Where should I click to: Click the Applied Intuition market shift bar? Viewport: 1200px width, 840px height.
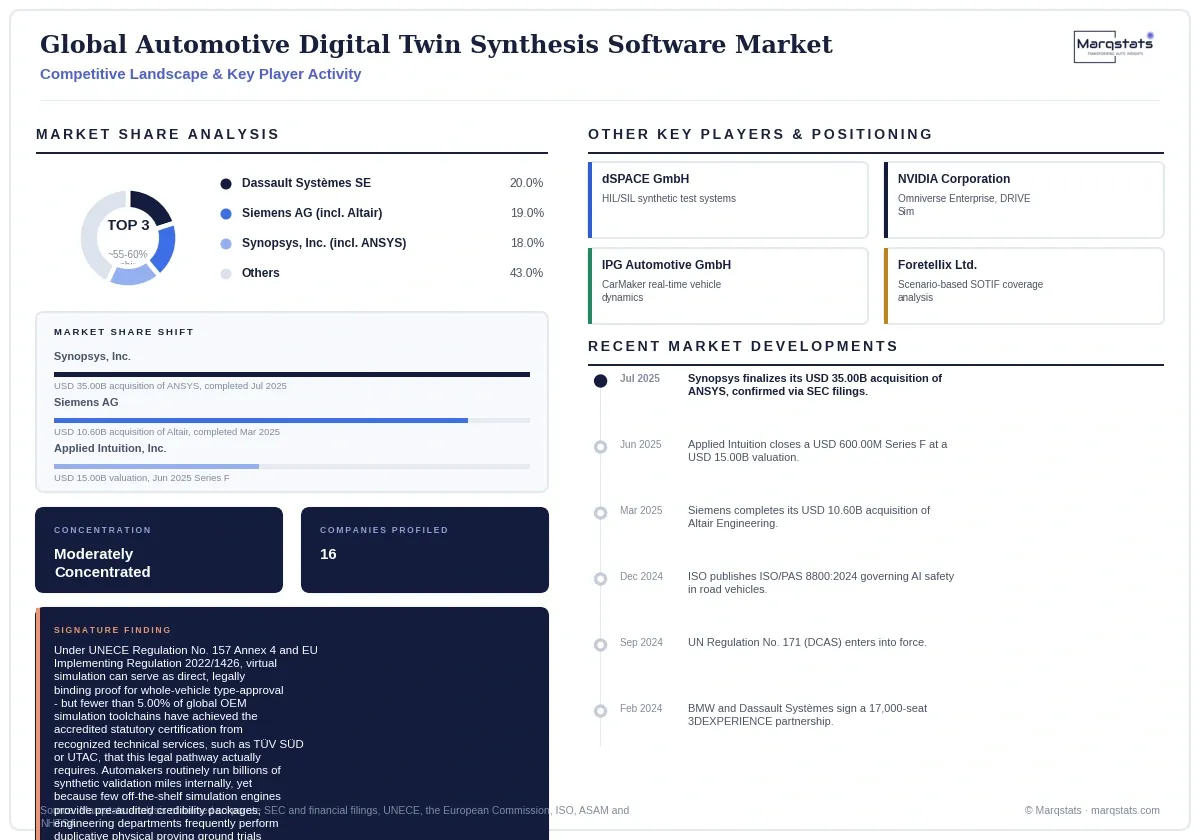(x=292, y=466)
